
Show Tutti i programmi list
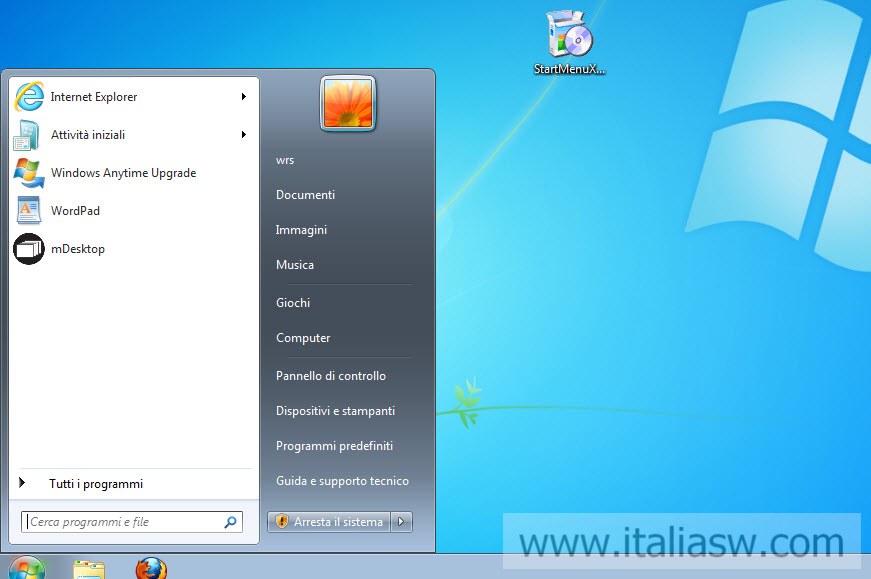(96, 484)
